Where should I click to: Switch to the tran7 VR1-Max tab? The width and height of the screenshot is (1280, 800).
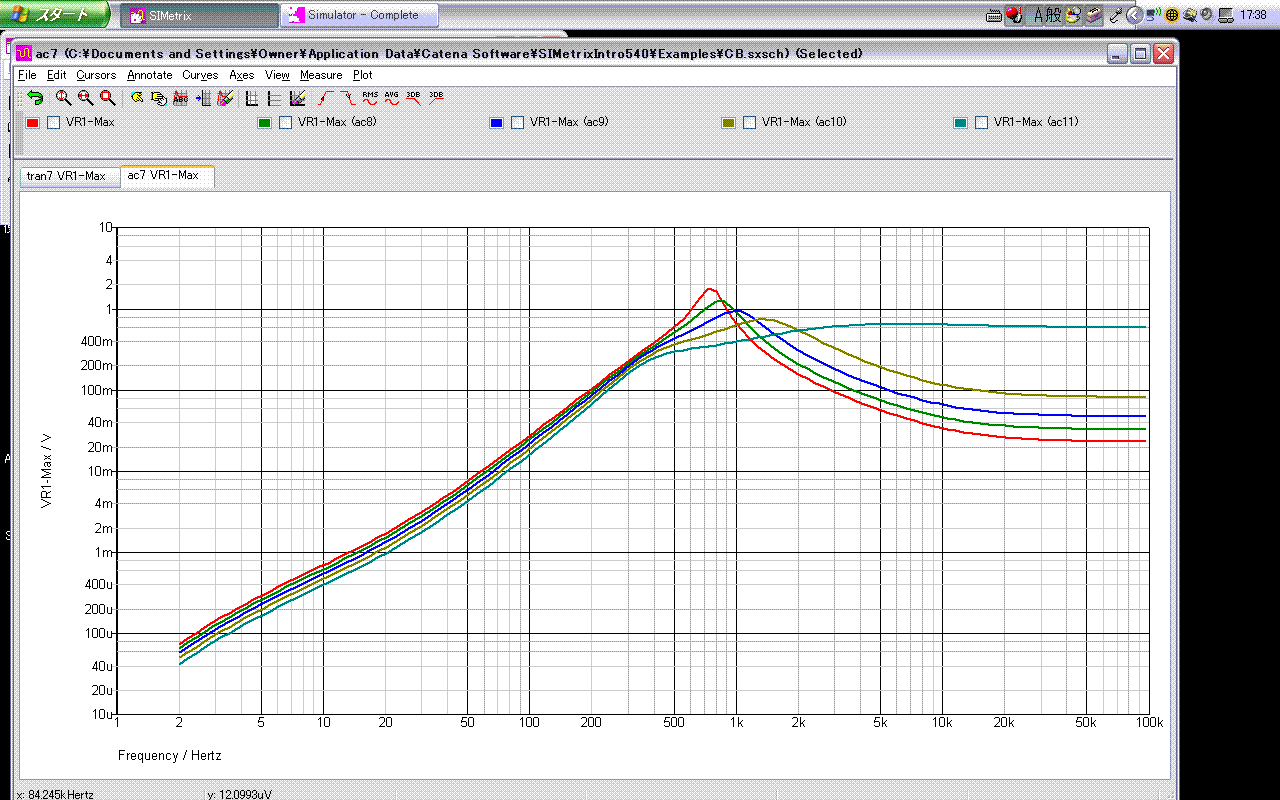(x=66, y=176)
